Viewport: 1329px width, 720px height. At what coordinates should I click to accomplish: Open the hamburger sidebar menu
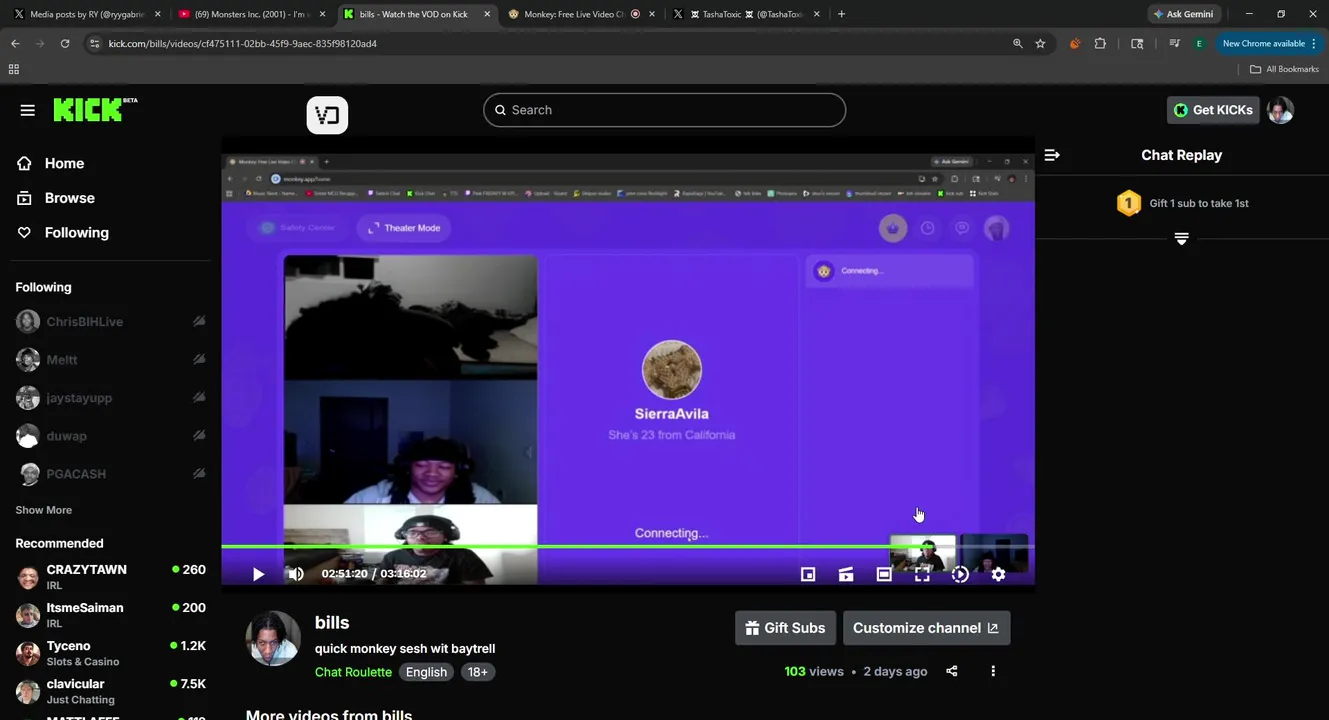click(27, 110)
